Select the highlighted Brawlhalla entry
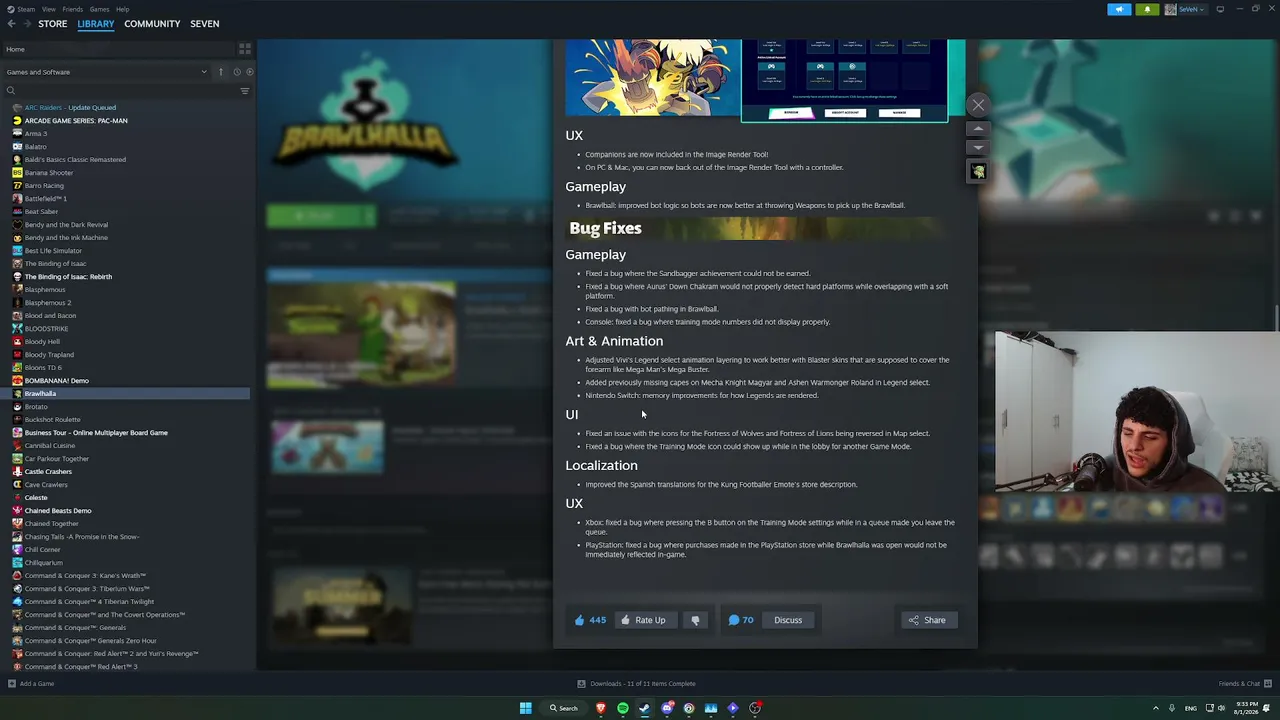This screenshot has width=1280, height=720. 126,393
